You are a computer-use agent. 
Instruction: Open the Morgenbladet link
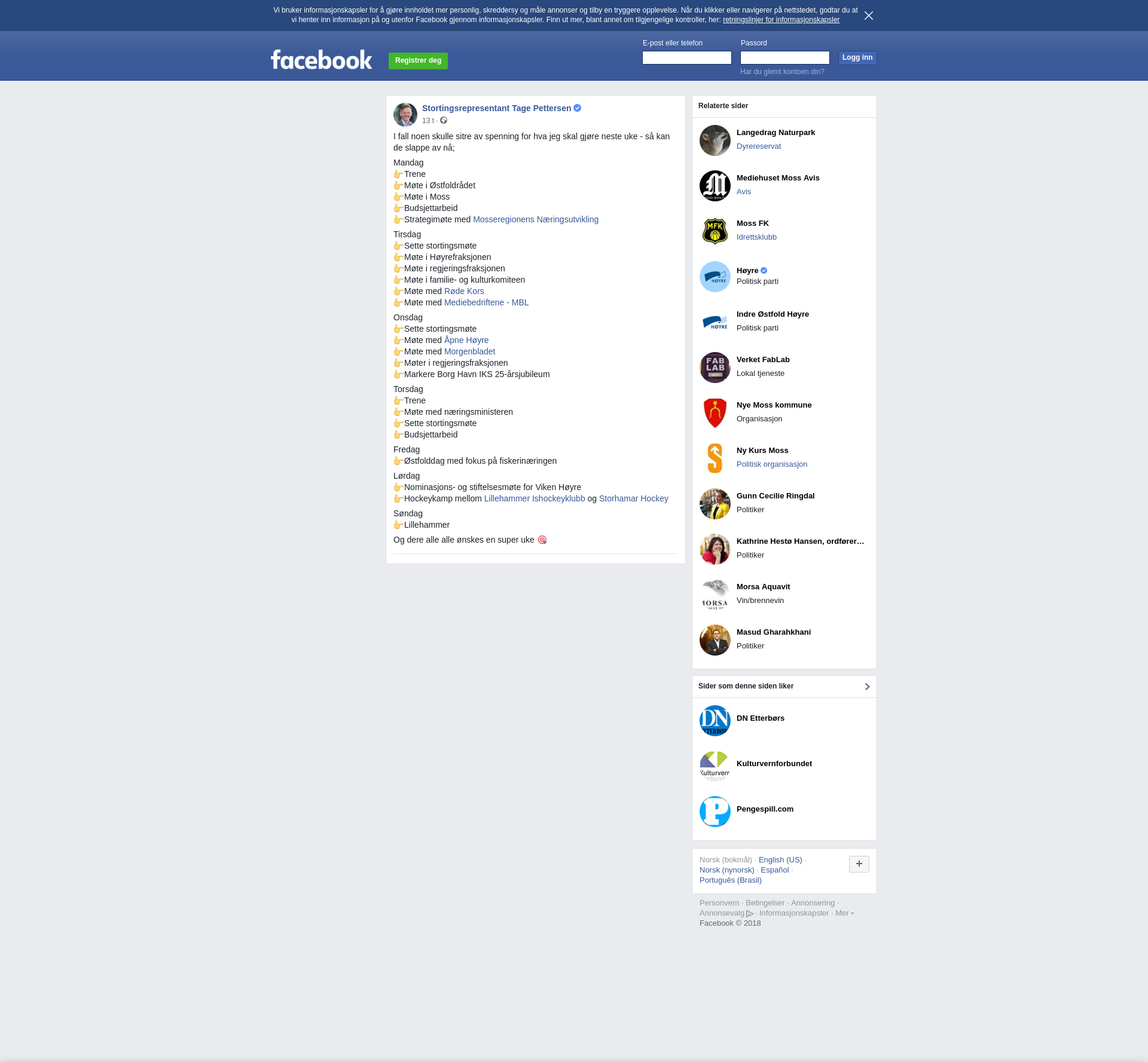click(469, 351)
